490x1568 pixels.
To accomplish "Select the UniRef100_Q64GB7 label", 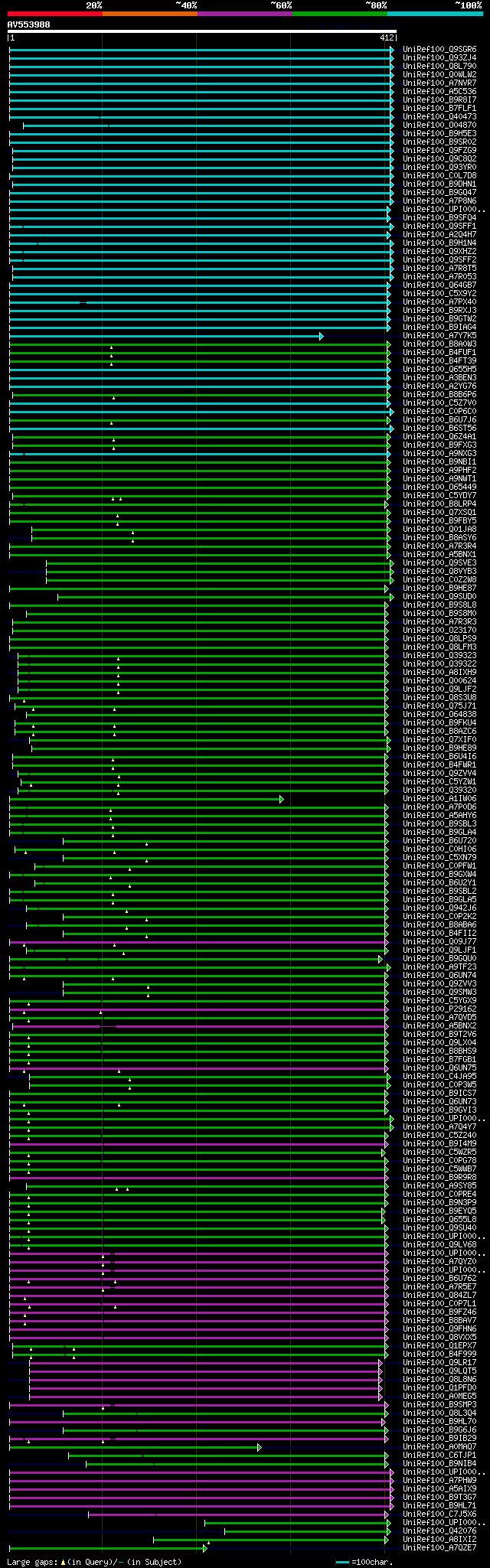I will (x=439, y=285).
